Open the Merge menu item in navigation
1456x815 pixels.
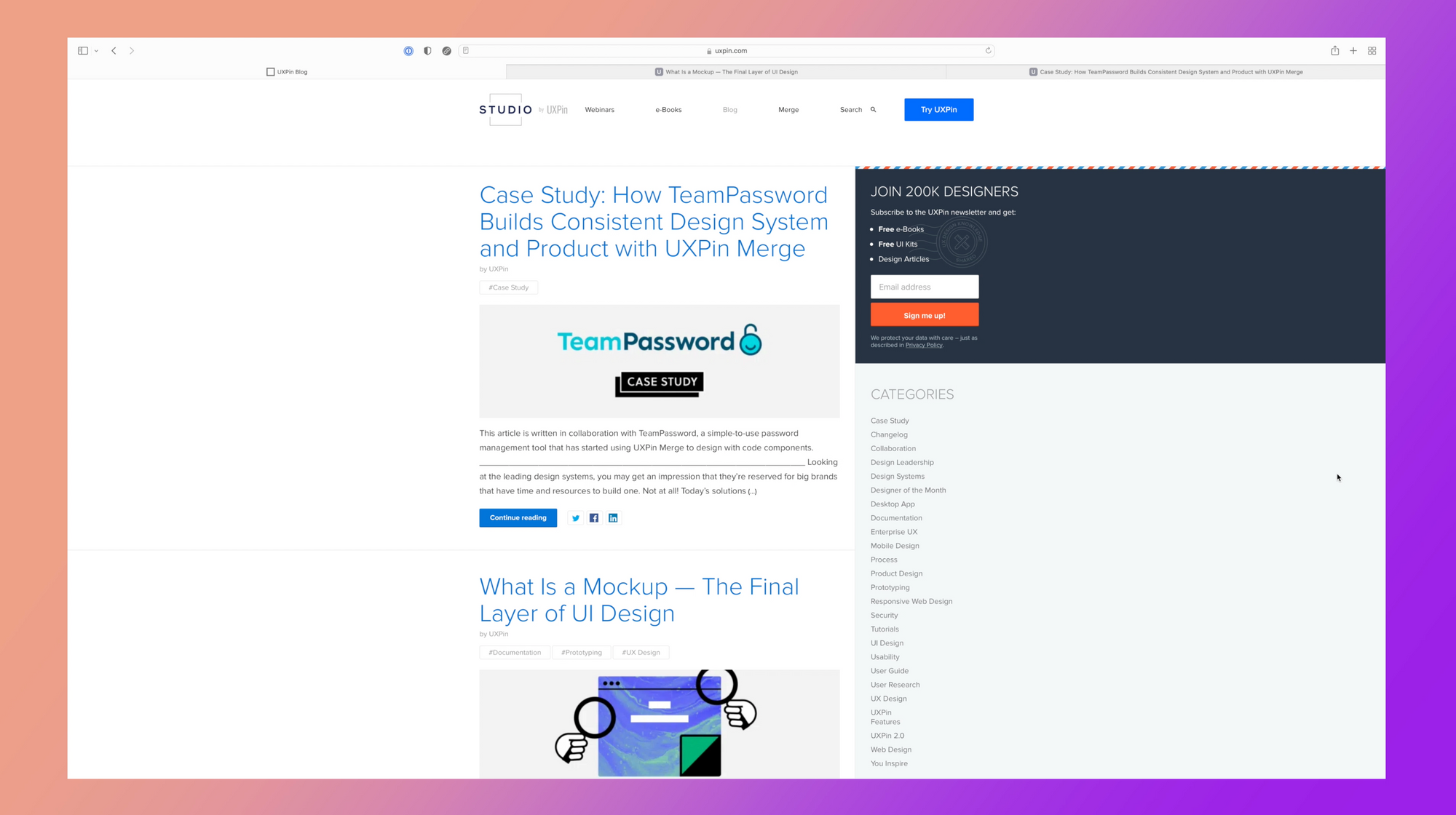(788, 109)
